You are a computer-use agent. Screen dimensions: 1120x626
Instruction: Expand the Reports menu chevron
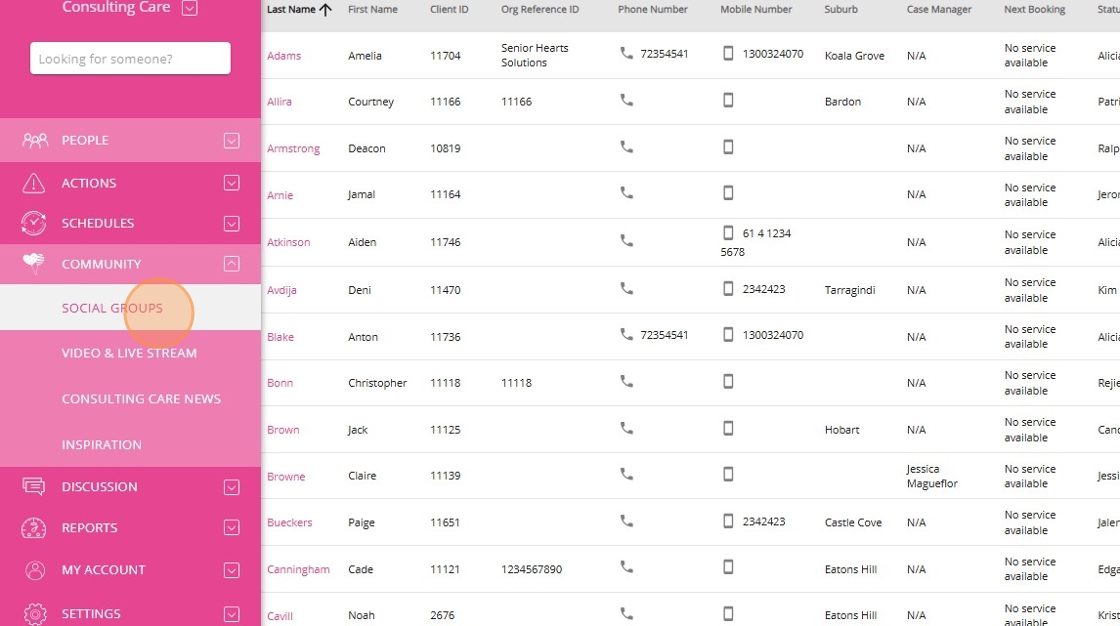point(231,527)
